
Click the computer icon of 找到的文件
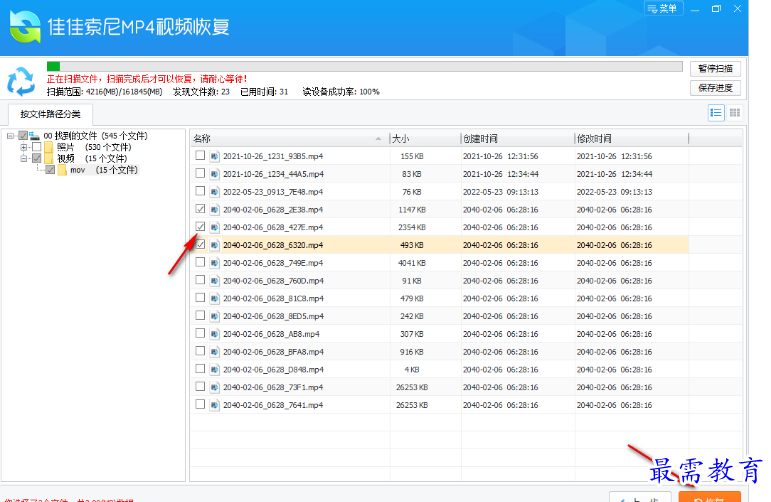(x=34, y=136)
